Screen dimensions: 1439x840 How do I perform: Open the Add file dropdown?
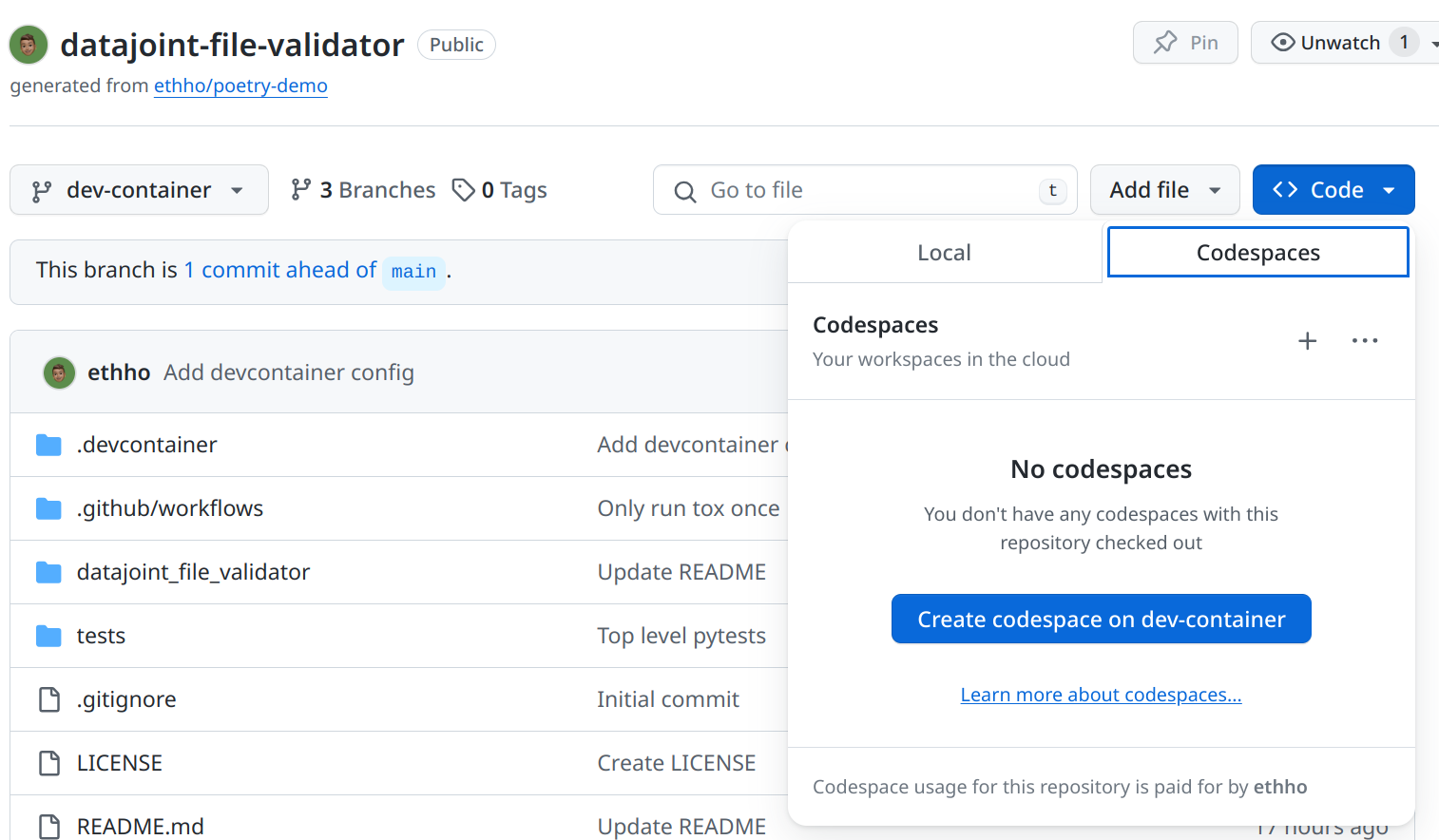[x=1165, y=190]
